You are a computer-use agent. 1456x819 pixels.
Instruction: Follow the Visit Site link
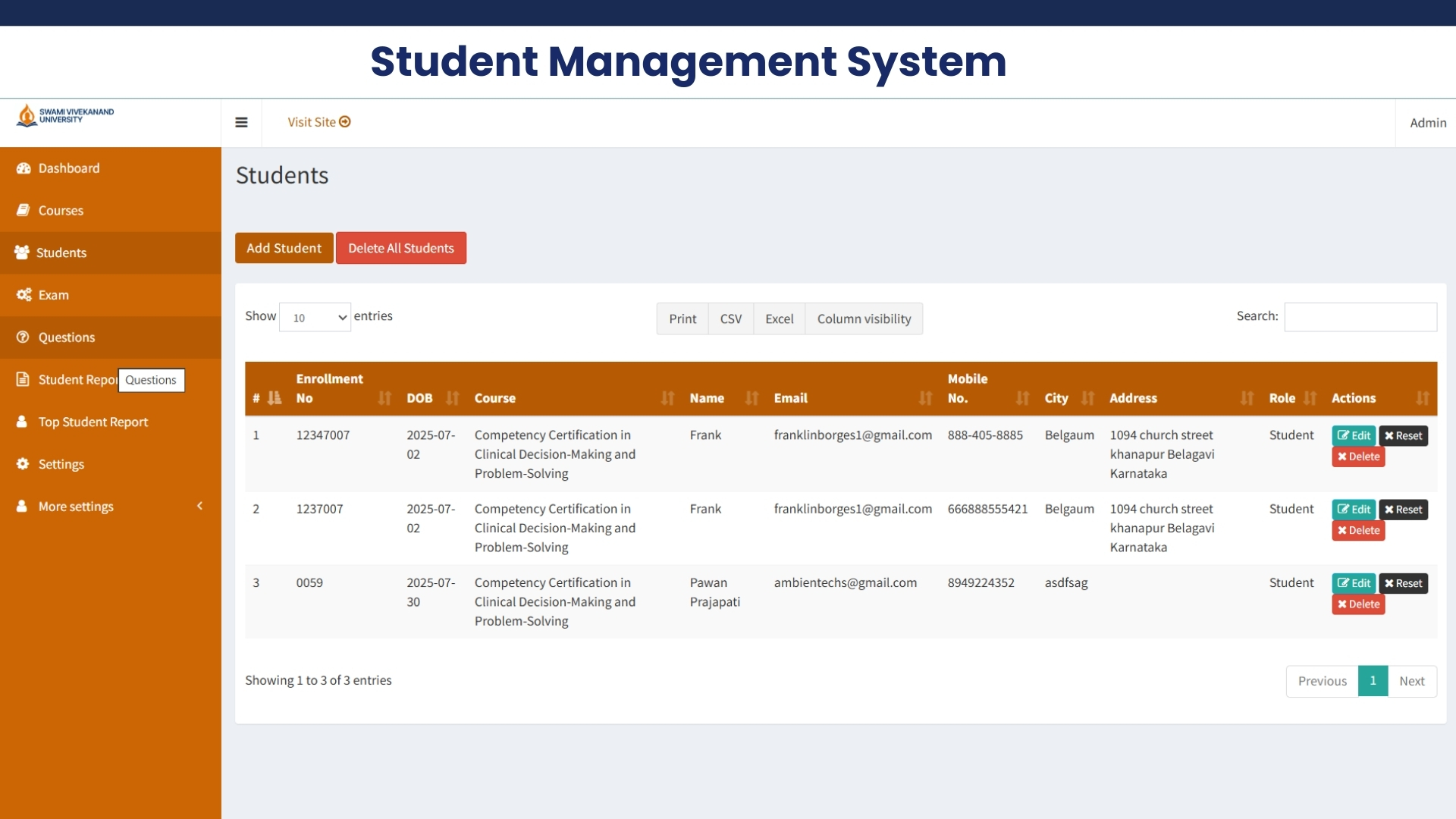click(x=318, y=122)
